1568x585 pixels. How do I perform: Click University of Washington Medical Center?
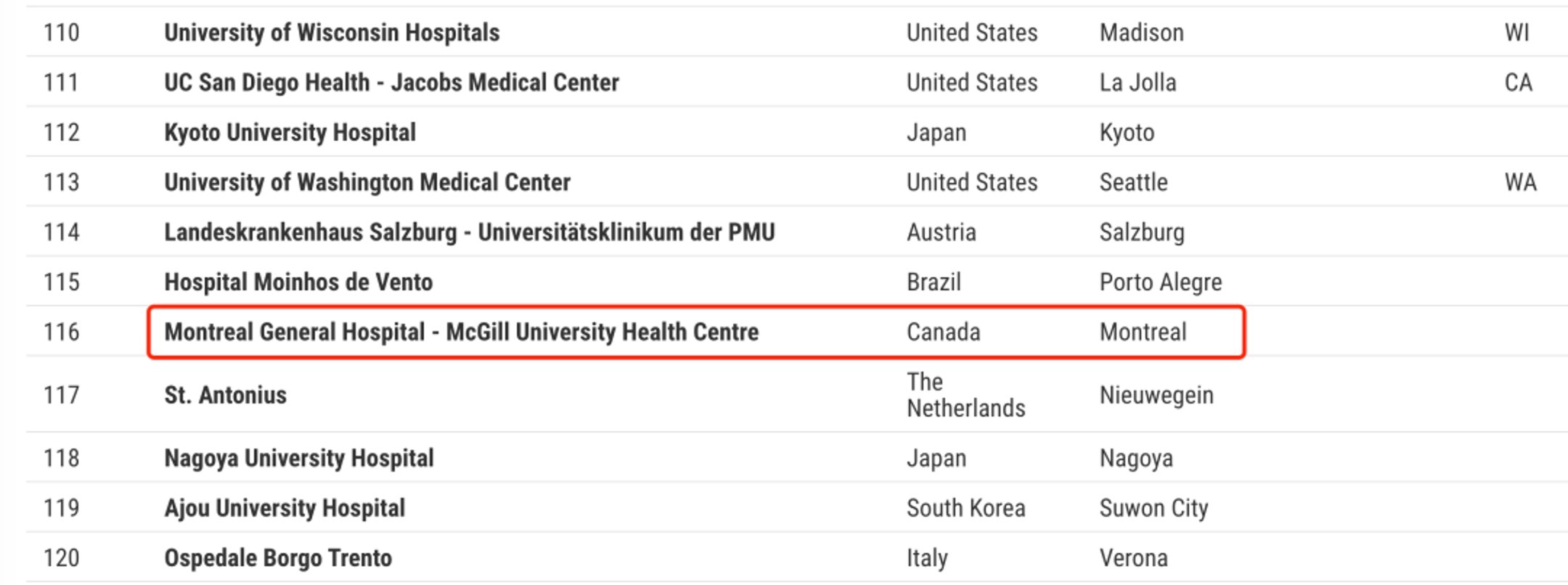click(367, 182)
